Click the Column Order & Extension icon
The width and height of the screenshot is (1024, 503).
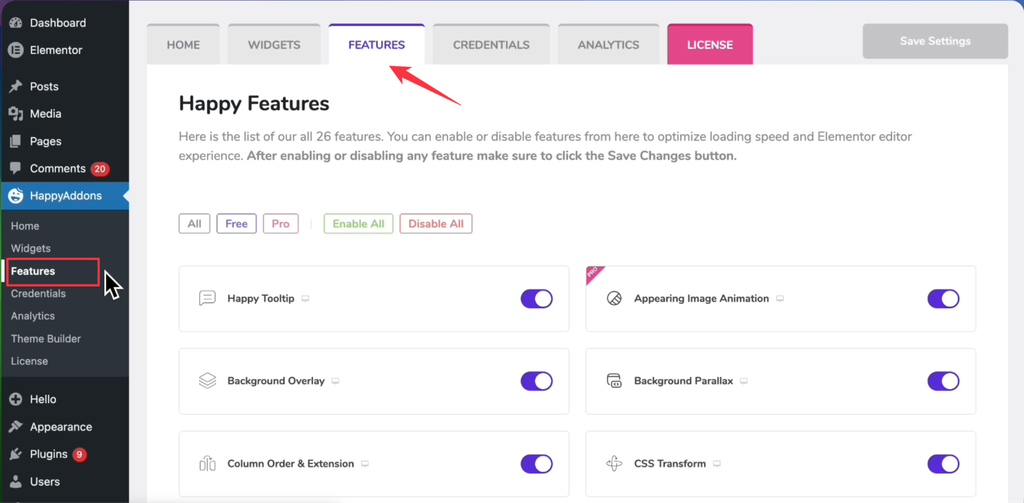[x=207, y=464]
